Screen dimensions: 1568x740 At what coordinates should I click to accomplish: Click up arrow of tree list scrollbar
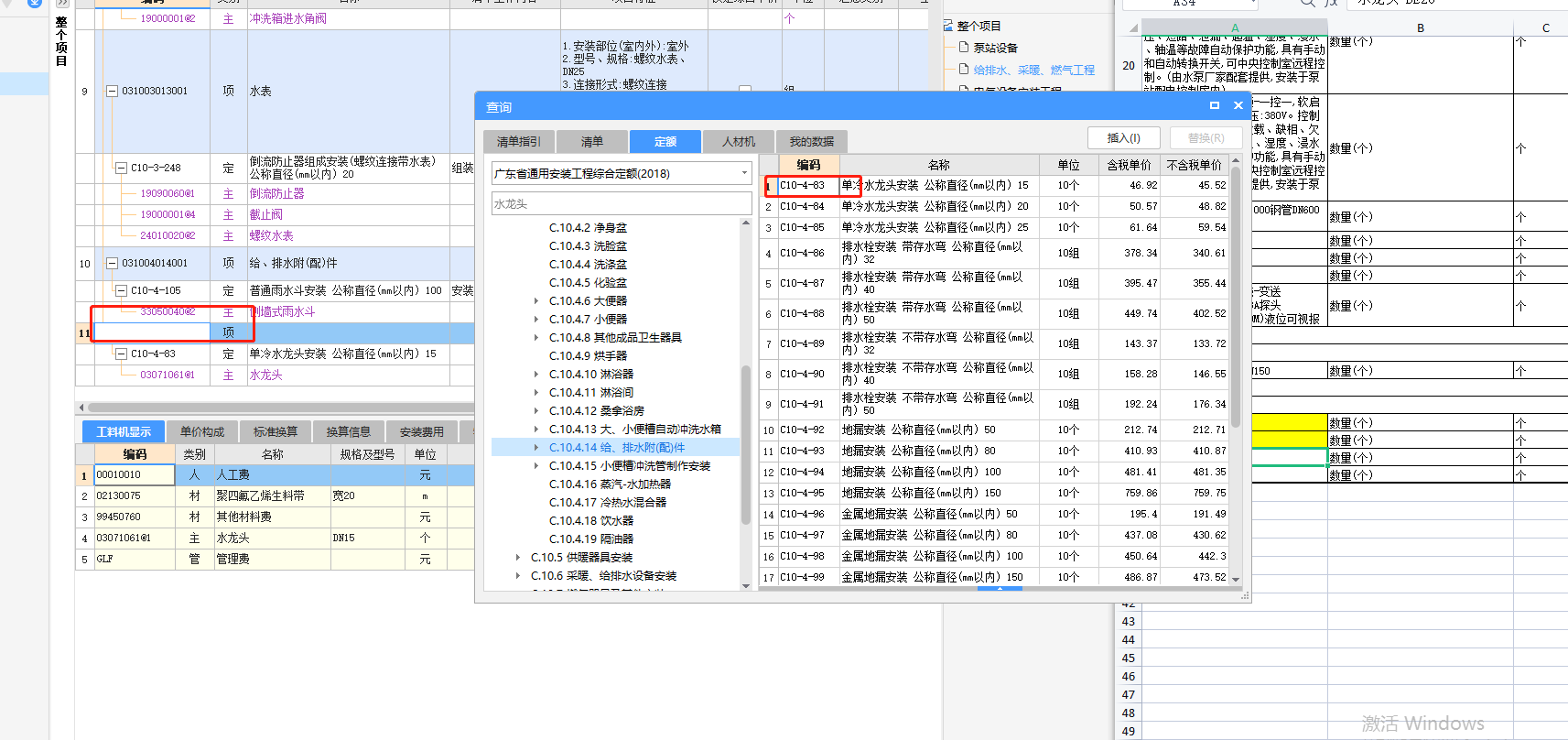pyautogui.click(x=746, y=223)
